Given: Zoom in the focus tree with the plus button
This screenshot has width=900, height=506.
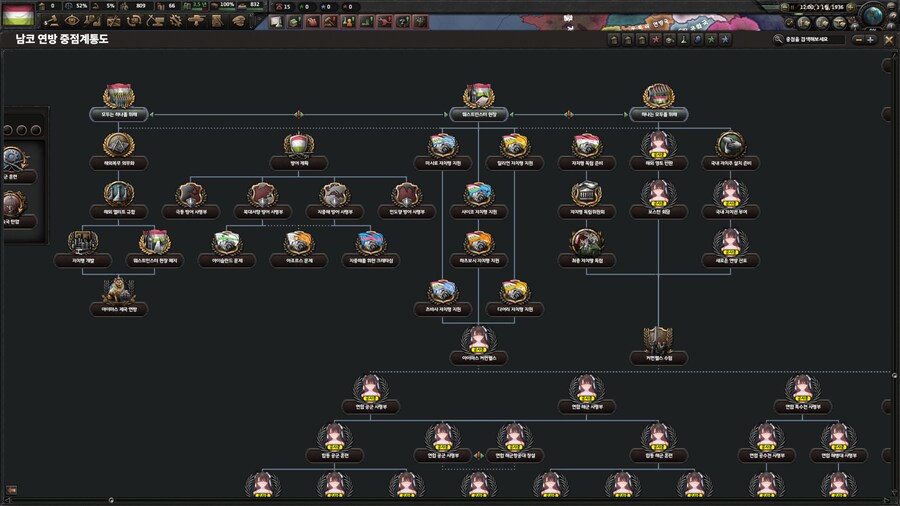Looking at the screenshot, I should coord(871,40).
